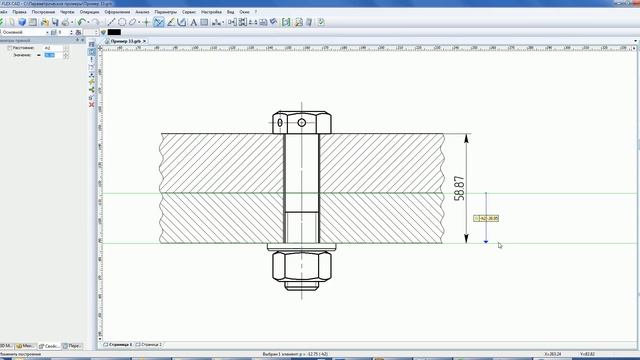Click the ruler origin icon at canvas corner
This screenshot has height=360, width=640.
100,48
